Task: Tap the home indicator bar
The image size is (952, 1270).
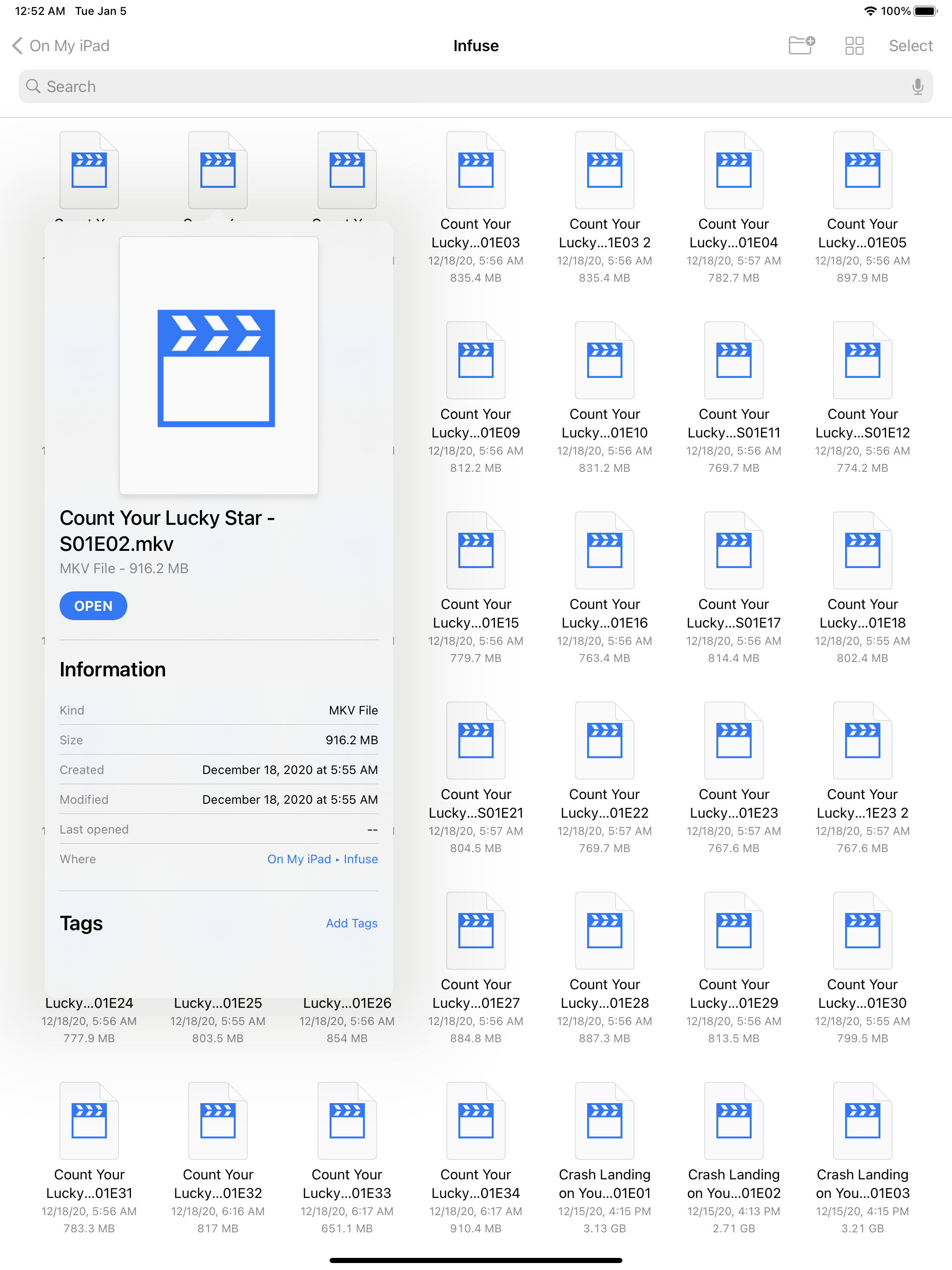Action: (476, 1260)
